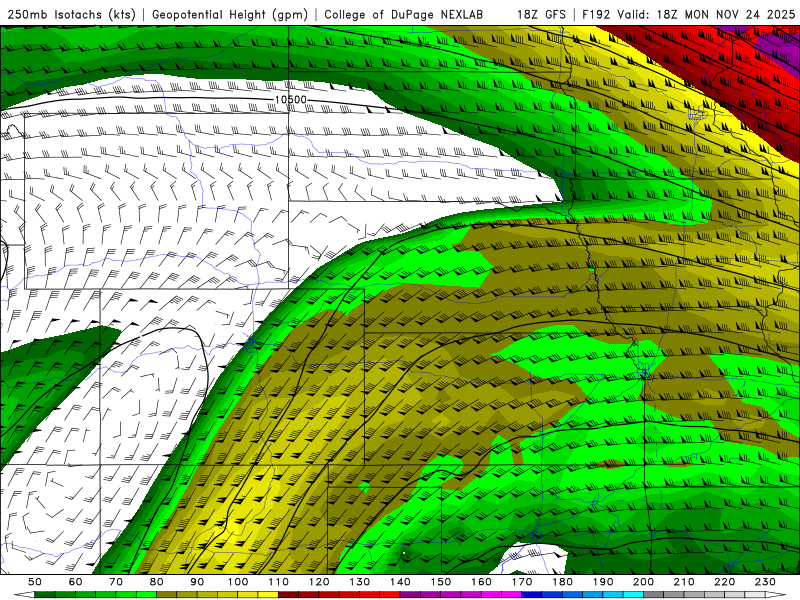Click the '230' color bar value
Viewport: 800px width, 600px height.
[x=765, y=582]
